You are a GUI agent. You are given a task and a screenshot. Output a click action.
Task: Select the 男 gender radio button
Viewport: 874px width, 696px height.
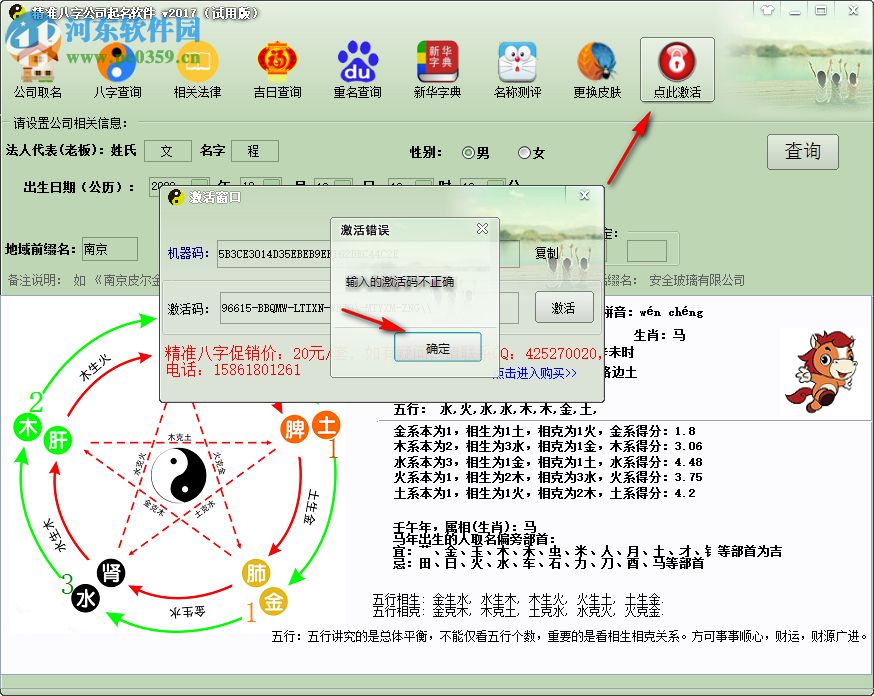tap(466, 153)
